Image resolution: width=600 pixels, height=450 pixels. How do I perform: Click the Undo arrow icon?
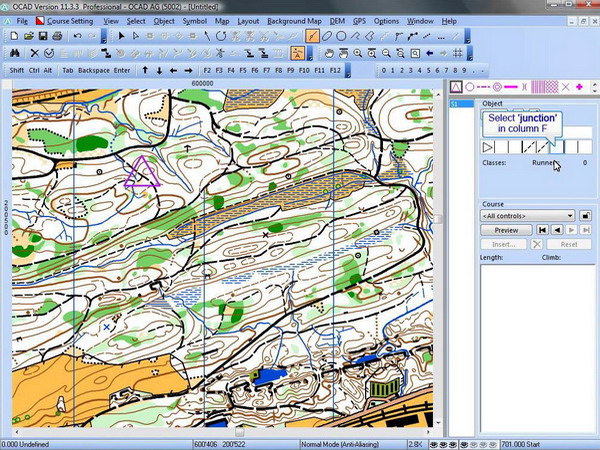tap(78, 36)
